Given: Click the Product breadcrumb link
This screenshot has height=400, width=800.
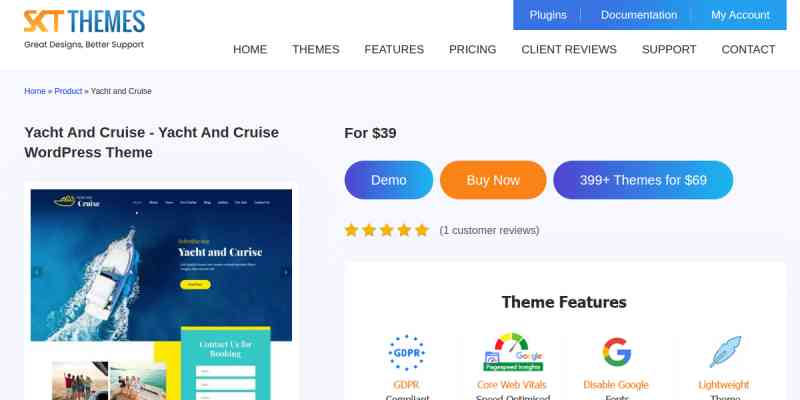Looking at the screenshot, I should [x=68, y=91].
